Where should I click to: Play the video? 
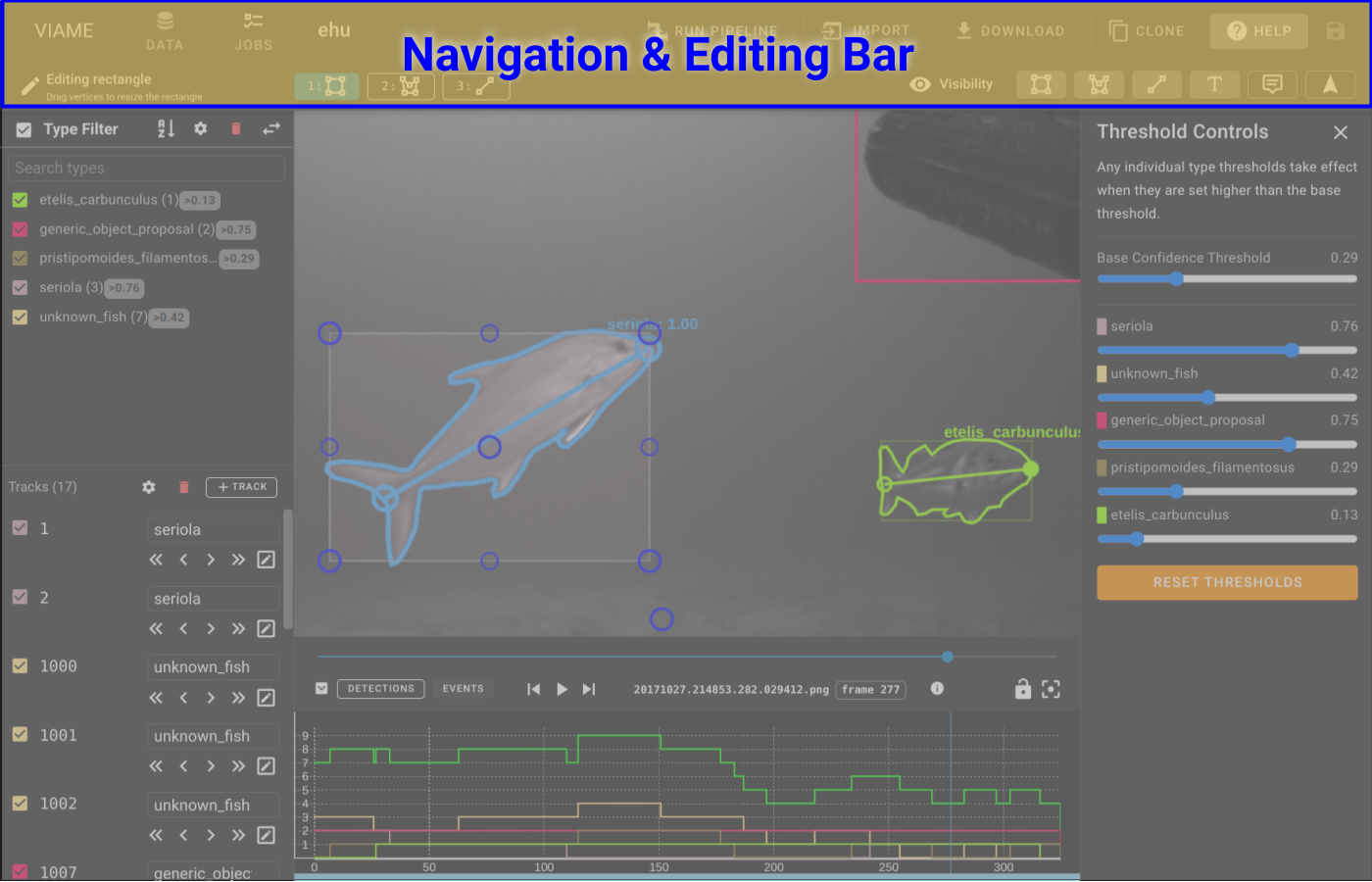tap(562, 689)
